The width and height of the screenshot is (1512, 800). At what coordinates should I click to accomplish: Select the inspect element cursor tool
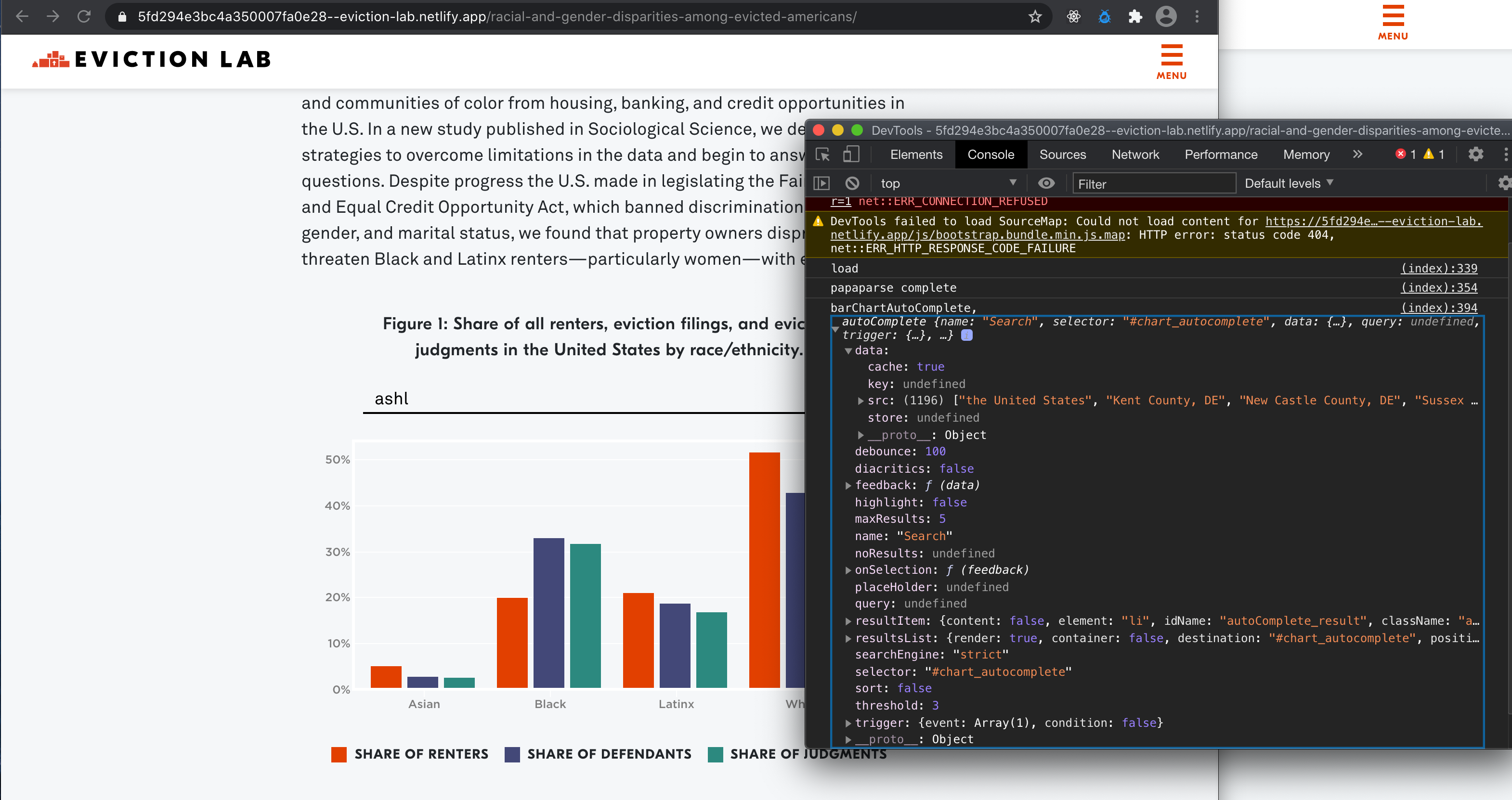tap(822, 155)
